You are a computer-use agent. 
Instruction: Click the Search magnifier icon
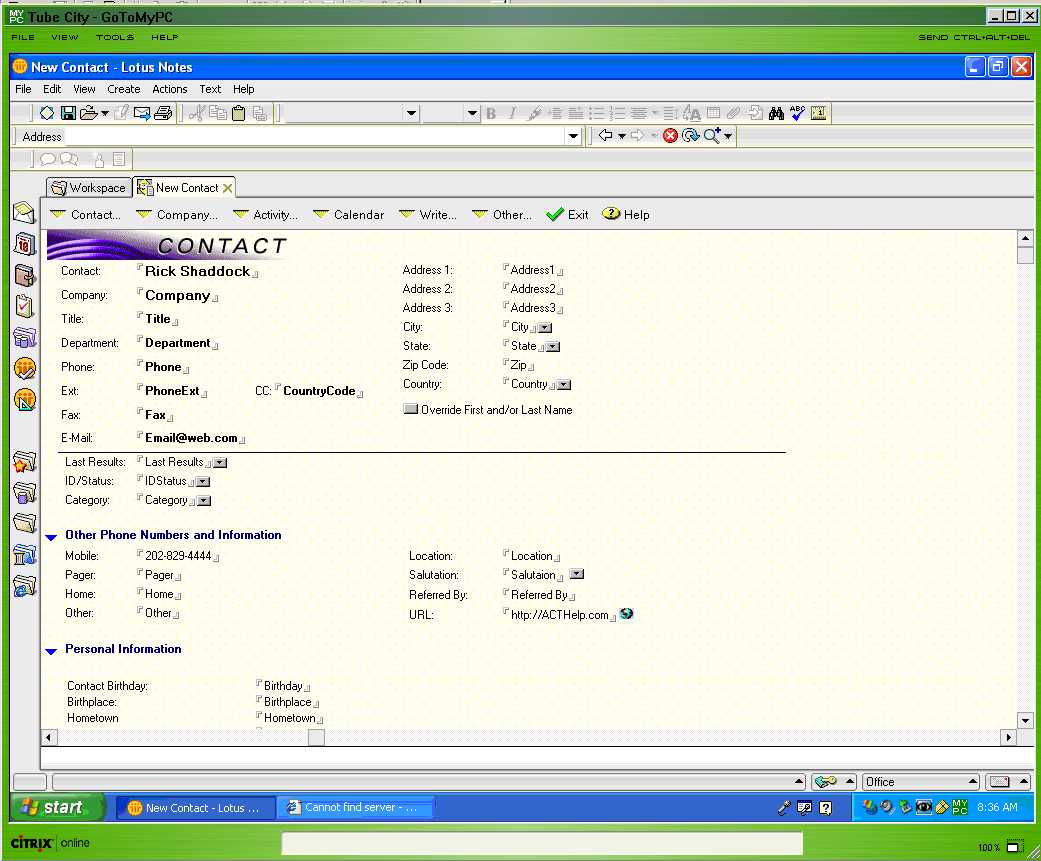coord(712,136)
